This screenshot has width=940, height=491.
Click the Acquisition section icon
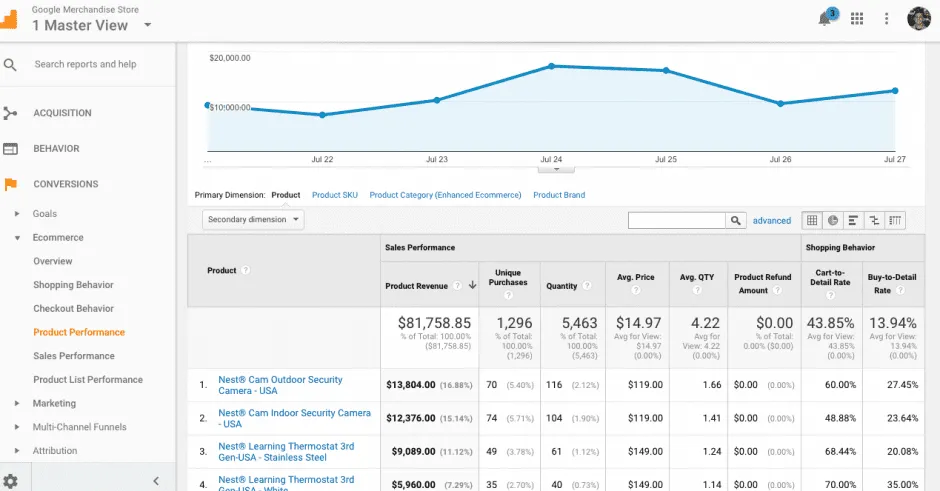point(10,113)
